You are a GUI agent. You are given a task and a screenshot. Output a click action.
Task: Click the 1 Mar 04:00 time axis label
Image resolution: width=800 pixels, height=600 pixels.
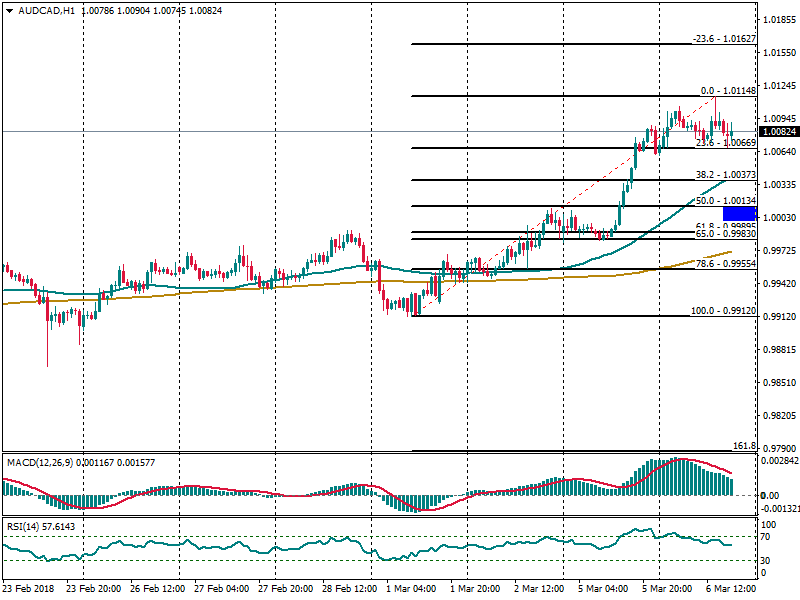click(x=411, y=589)
